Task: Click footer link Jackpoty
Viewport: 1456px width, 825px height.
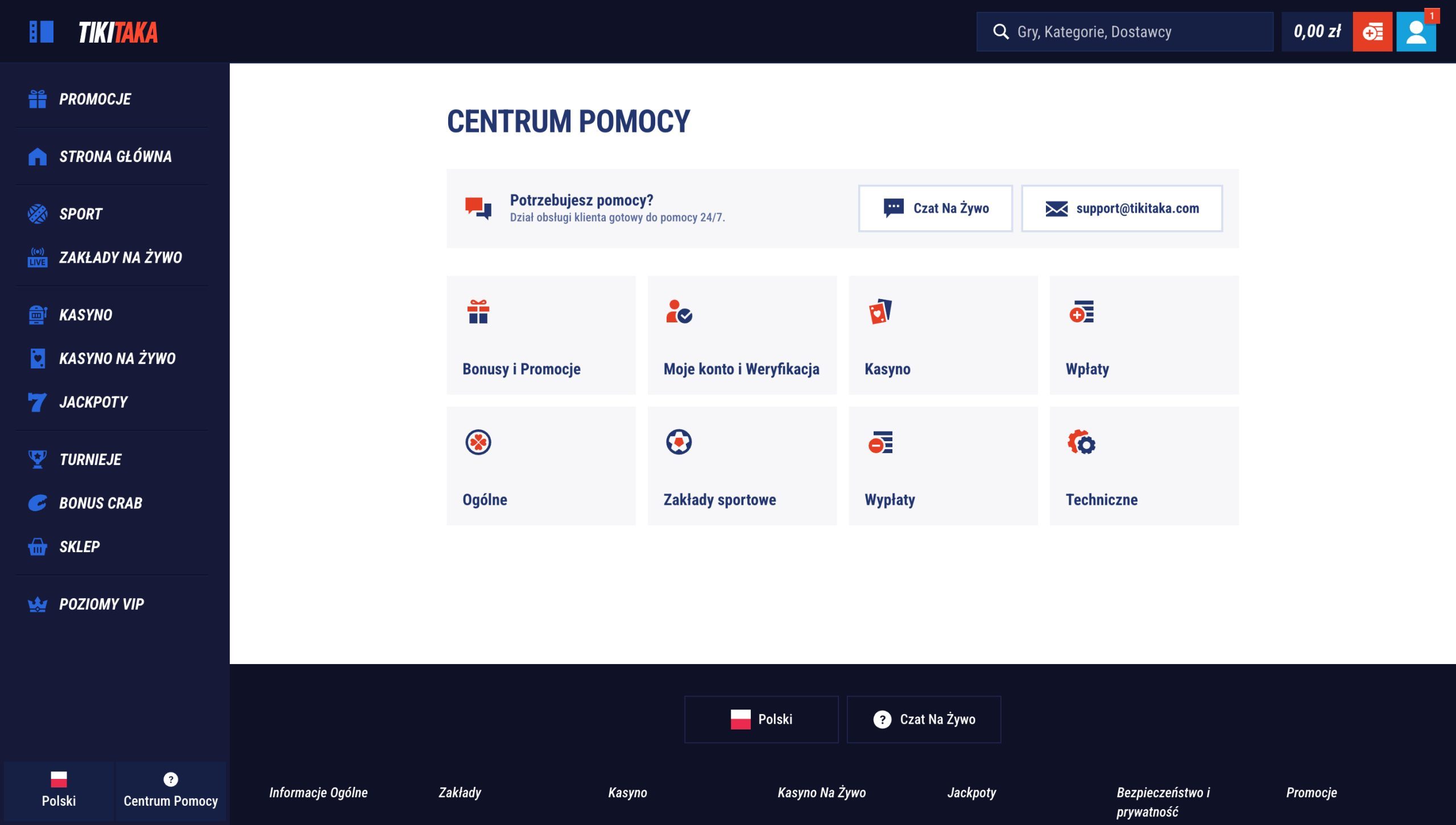Action: 971,792
